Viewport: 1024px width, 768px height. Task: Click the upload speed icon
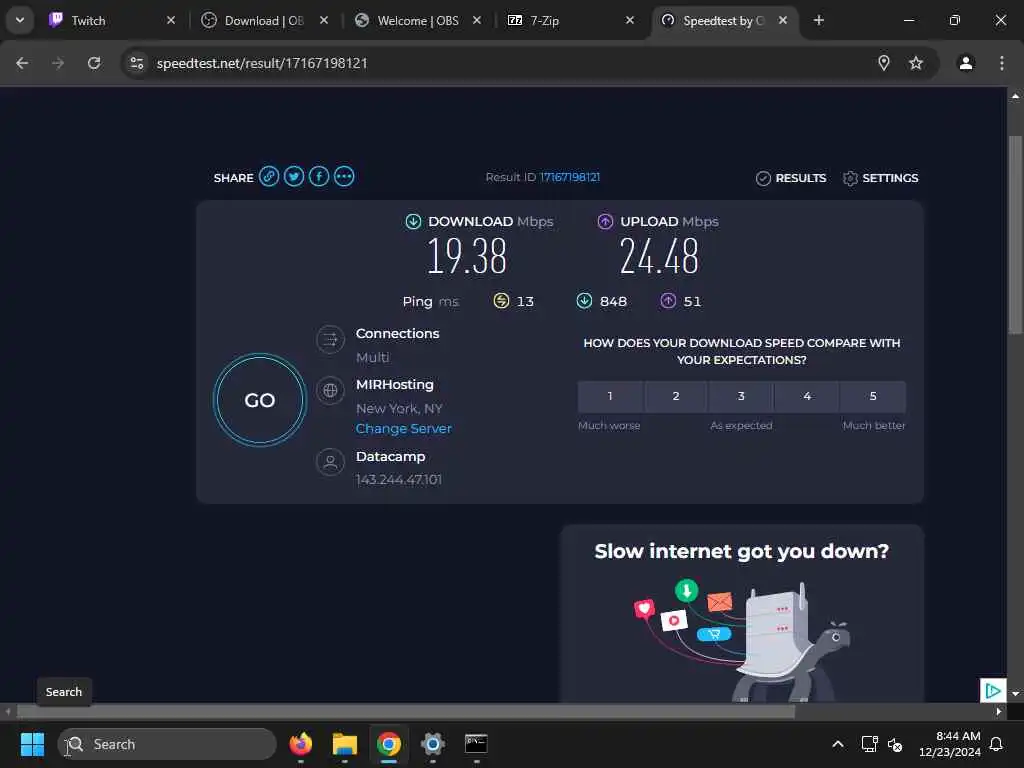coord(605,221)
